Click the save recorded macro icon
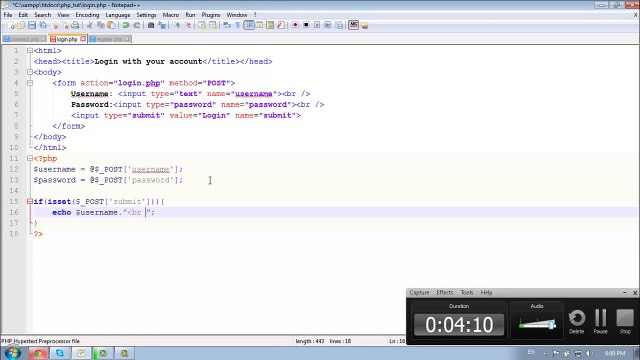Screen dimensions: 640x360 [339, 25]
